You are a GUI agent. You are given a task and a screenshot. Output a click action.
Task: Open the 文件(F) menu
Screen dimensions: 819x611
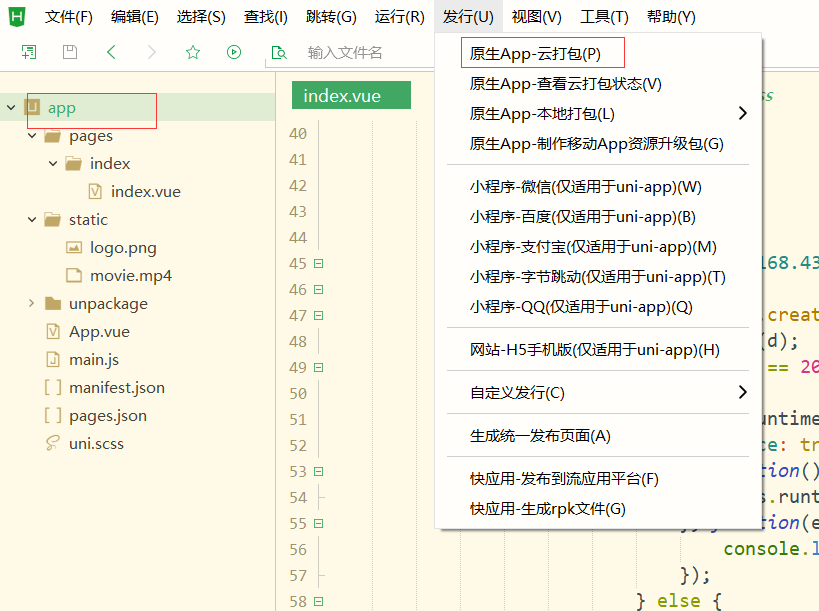click(x=68, y=17)
